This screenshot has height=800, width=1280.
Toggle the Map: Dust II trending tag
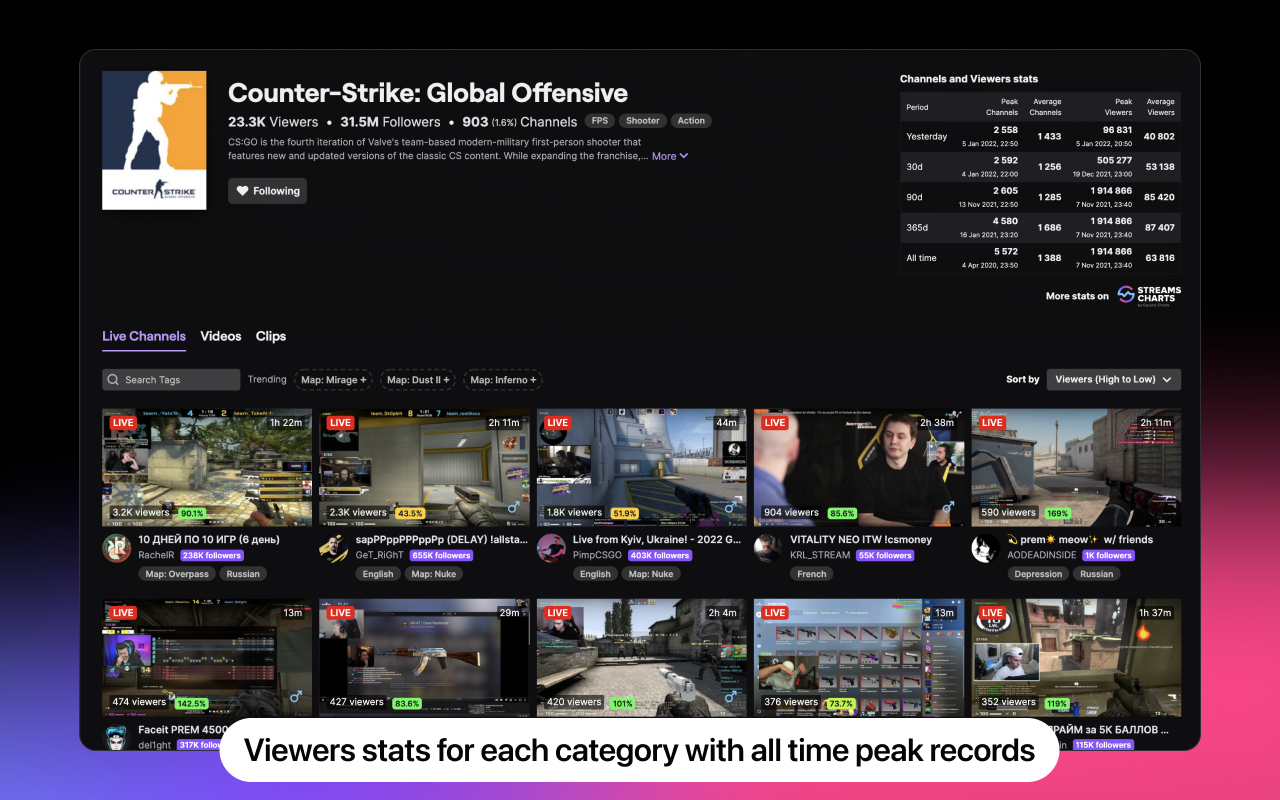click(x=417, y=379)
